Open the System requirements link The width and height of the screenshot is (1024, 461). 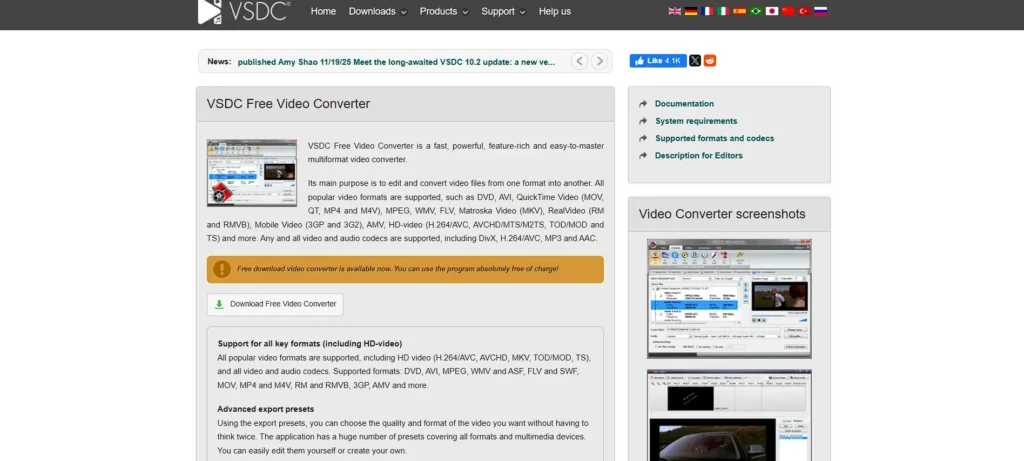coord(696,121)
